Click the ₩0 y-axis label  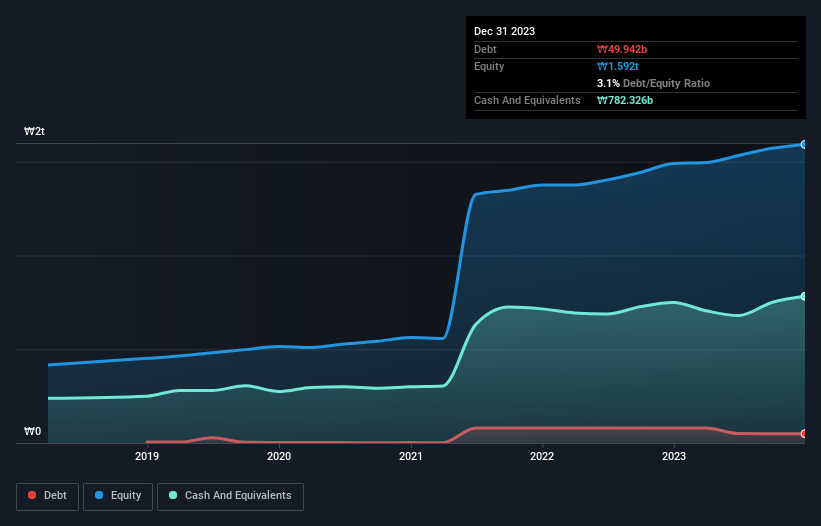[x=32, y=431]
